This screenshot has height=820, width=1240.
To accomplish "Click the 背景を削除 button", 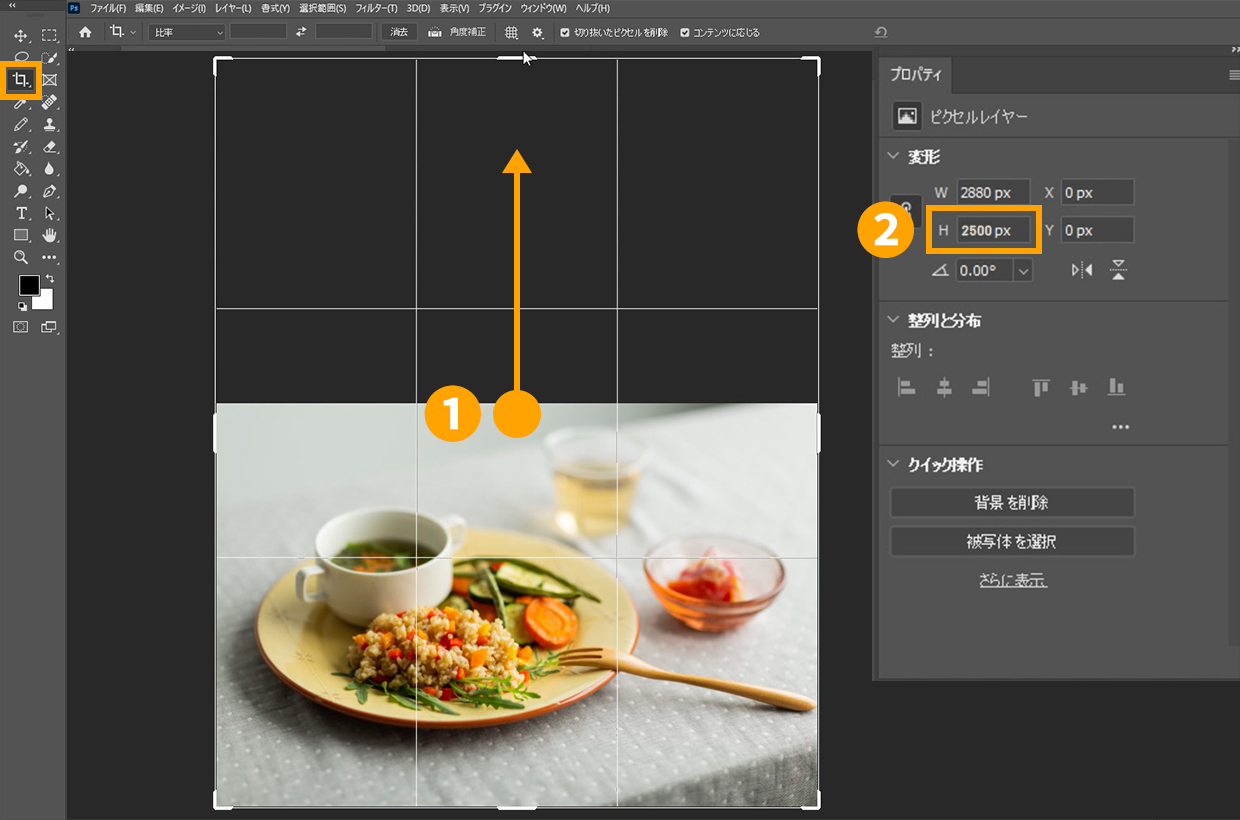I will 1012,502.
